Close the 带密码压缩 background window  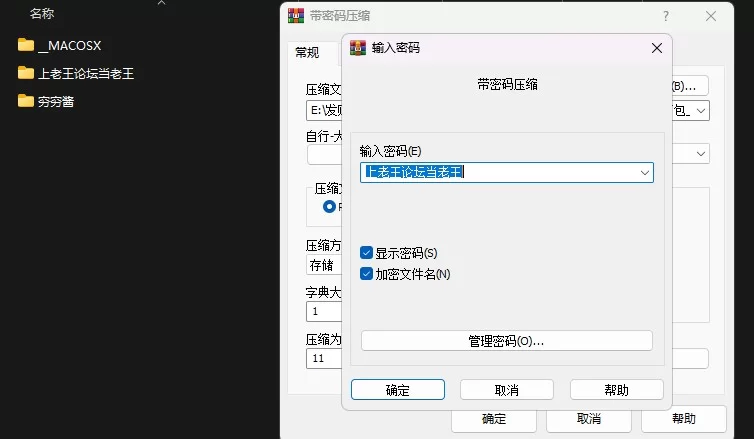(711, 16)
